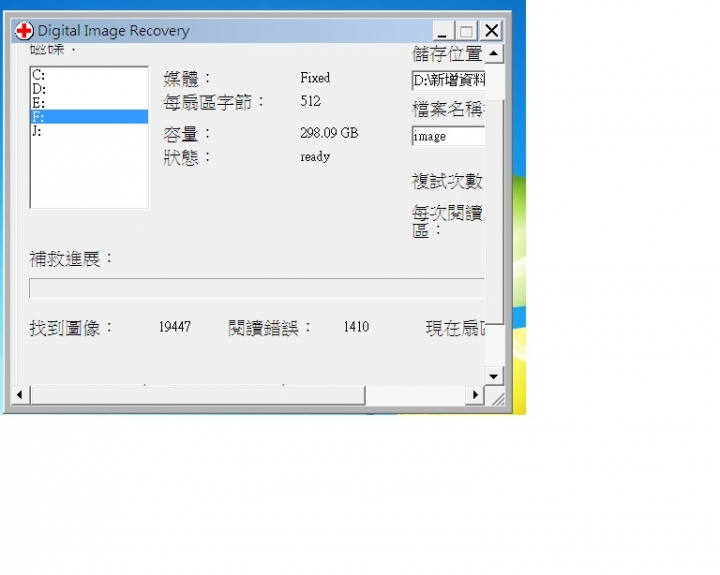Click the 找到圖像 label
This screenshot has width=720, height=575.
(71, 328)
